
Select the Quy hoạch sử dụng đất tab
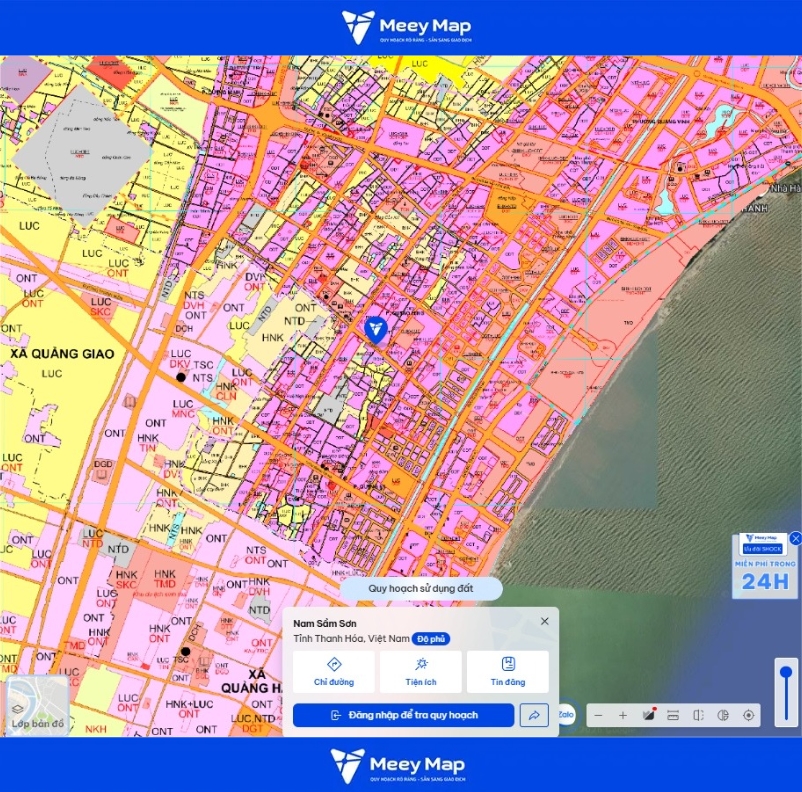[420, 588]
